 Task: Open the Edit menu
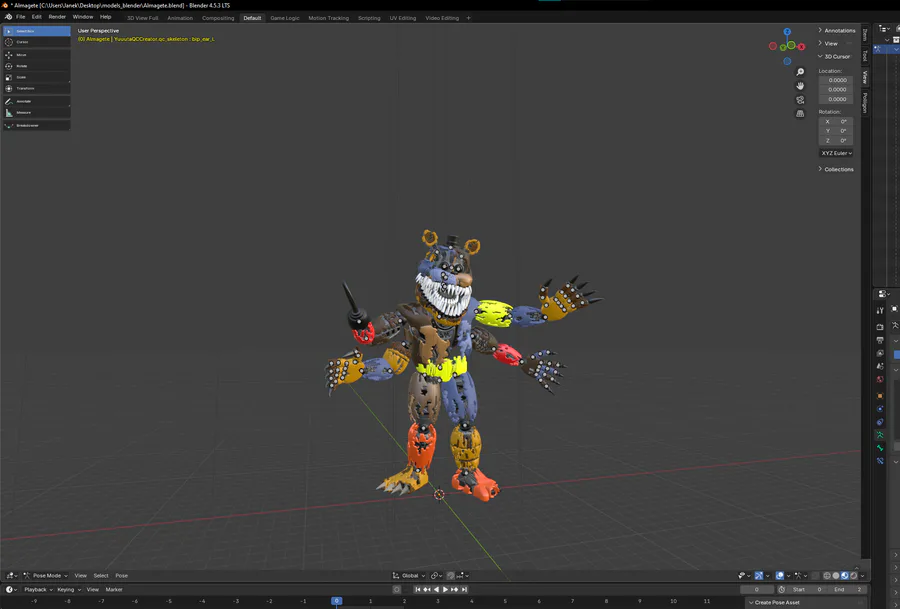coord(37,17)
